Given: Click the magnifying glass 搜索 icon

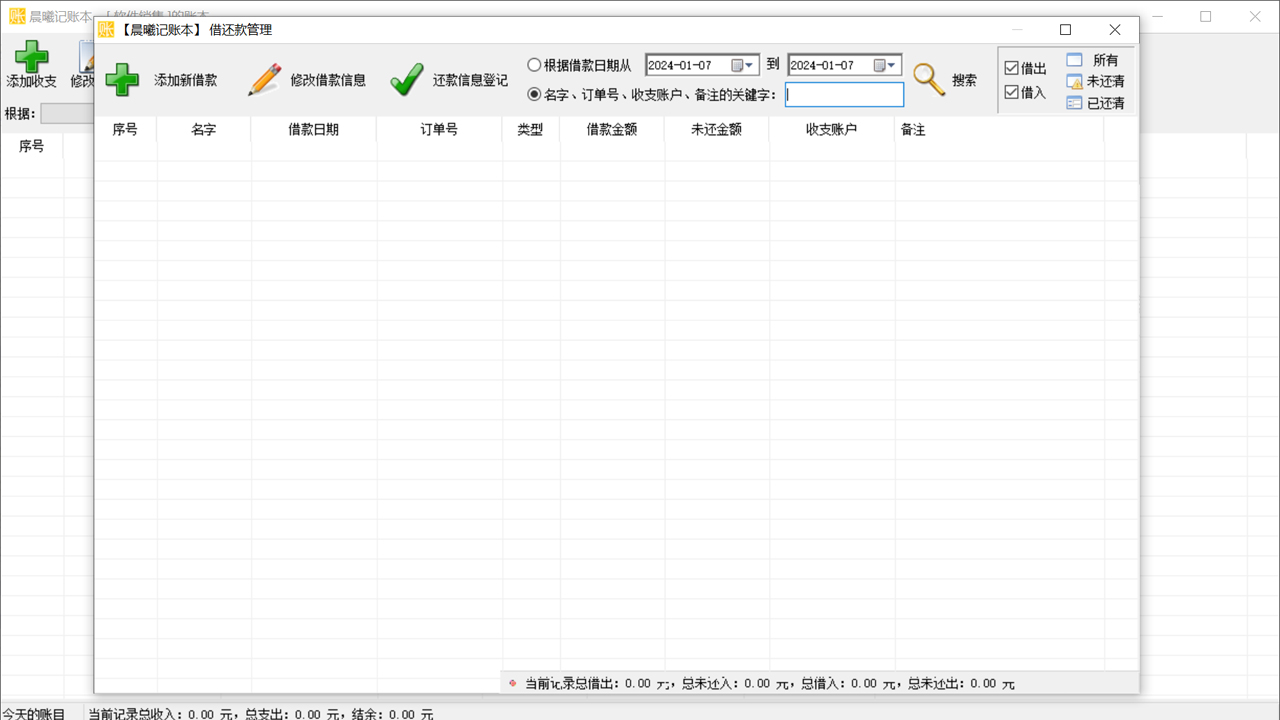Looking at the screenshot, I should pos(929,80).
